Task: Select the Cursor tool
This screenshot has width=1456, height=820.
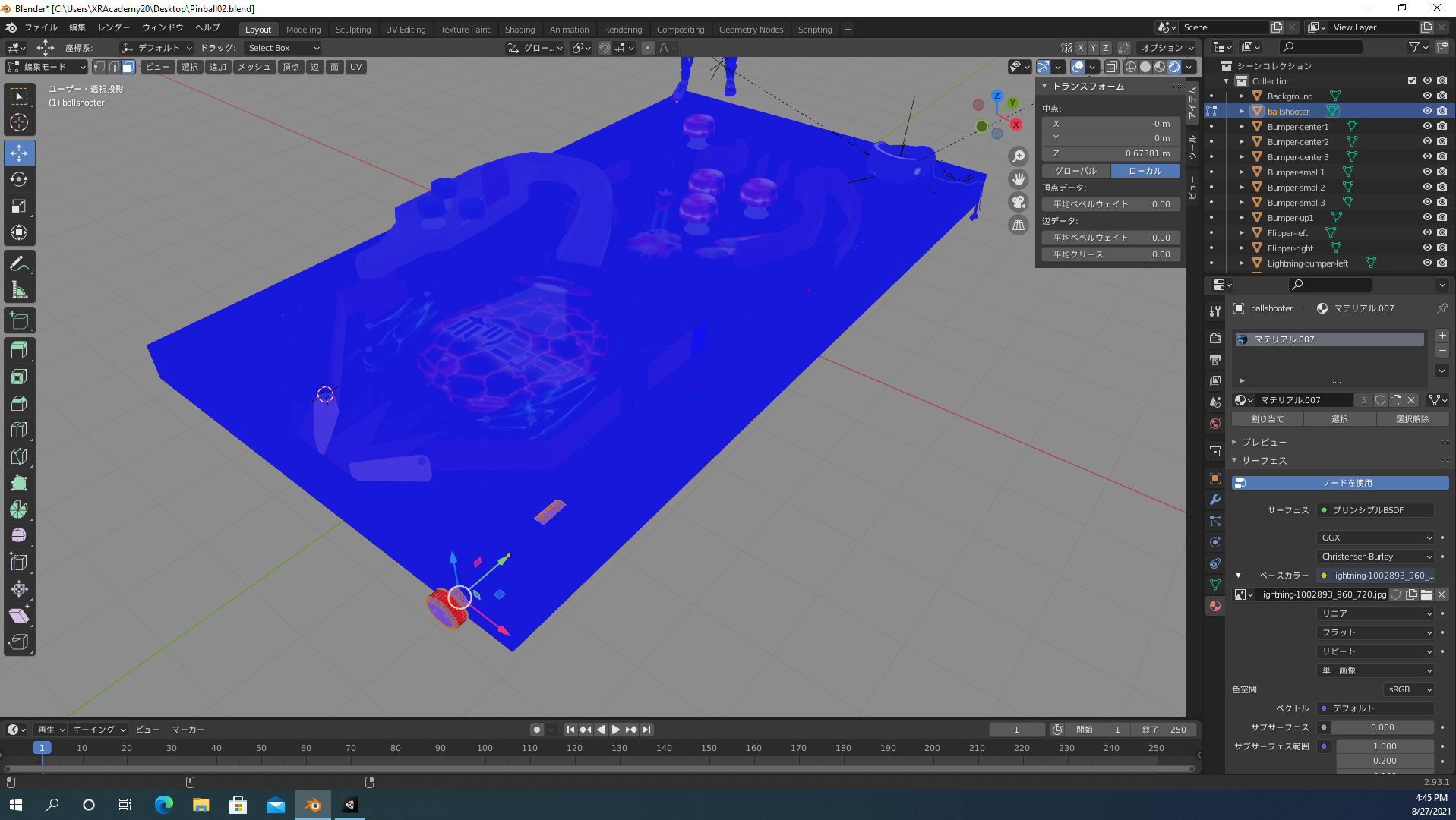Action: coord(19,122)
